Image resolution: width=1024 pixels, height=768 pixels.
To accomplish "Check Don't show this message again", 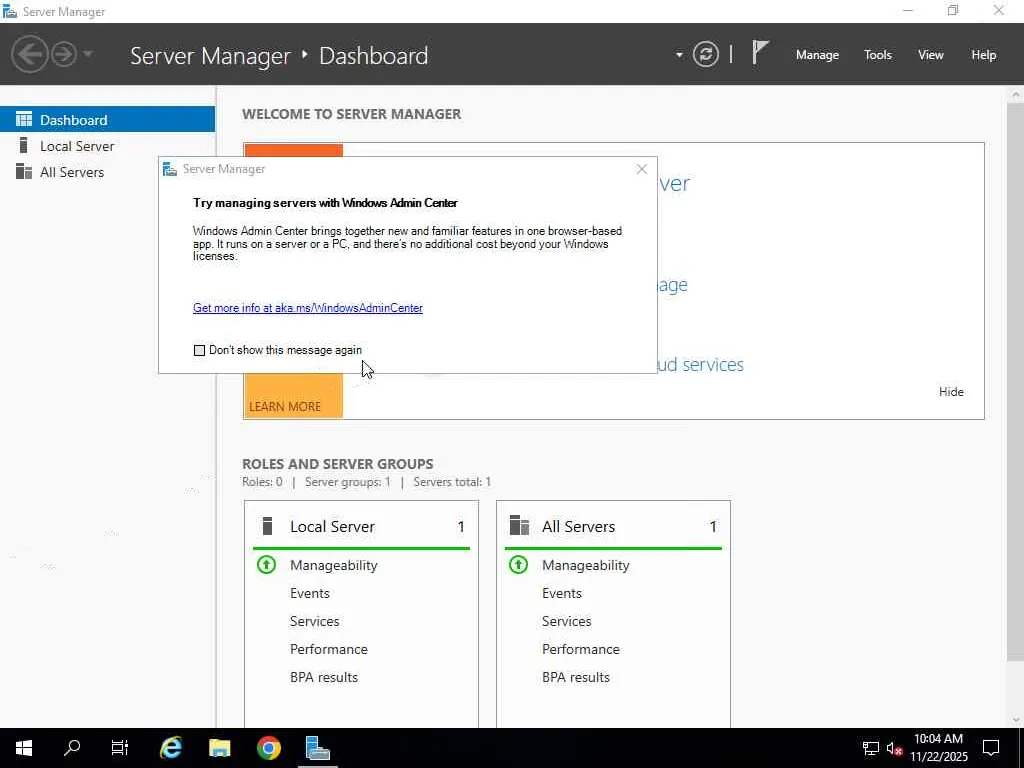I will pos(199,350).
